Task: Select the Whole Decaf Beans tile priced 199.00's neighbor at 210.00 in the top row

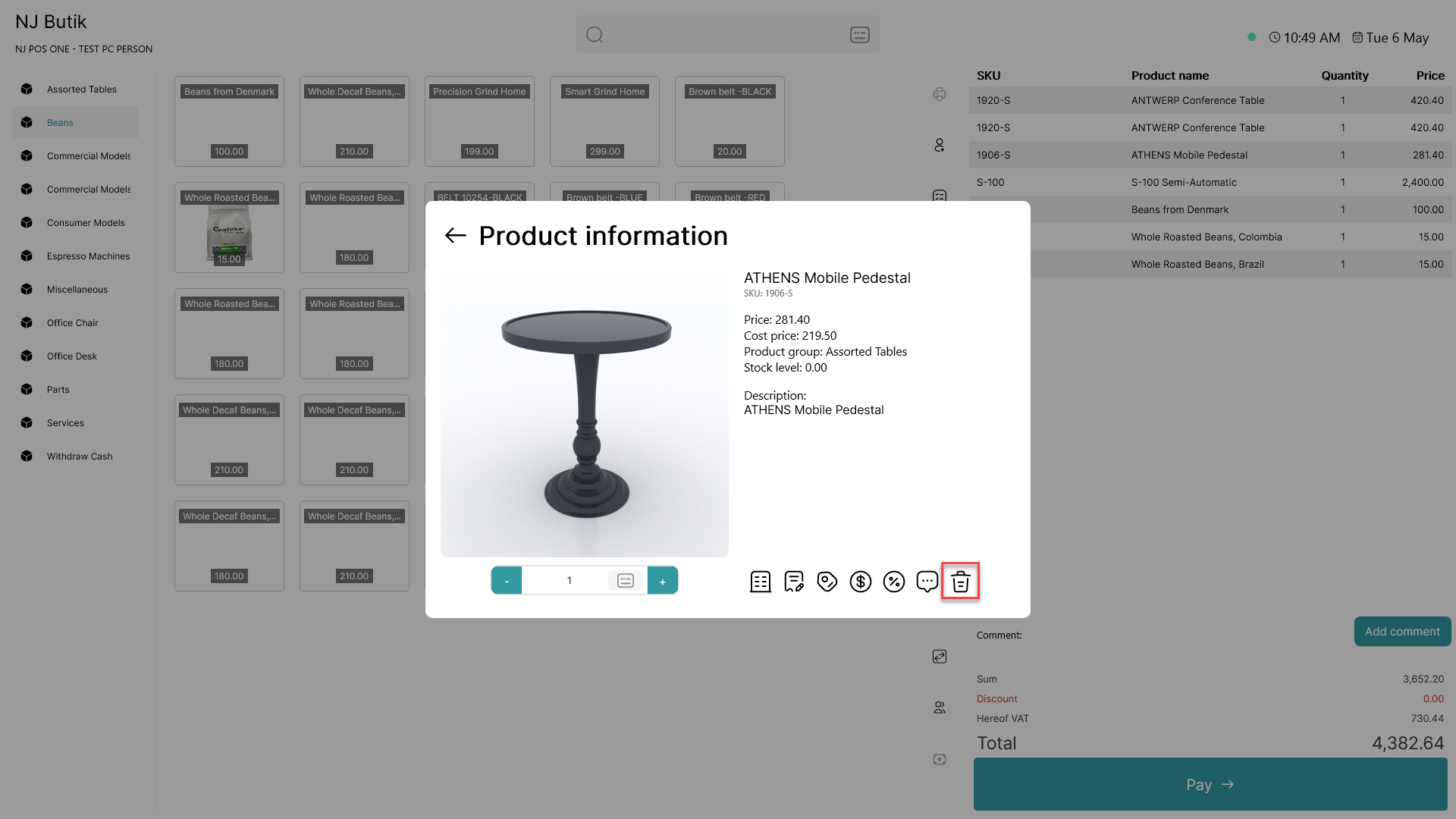Action: click(354, 121)
